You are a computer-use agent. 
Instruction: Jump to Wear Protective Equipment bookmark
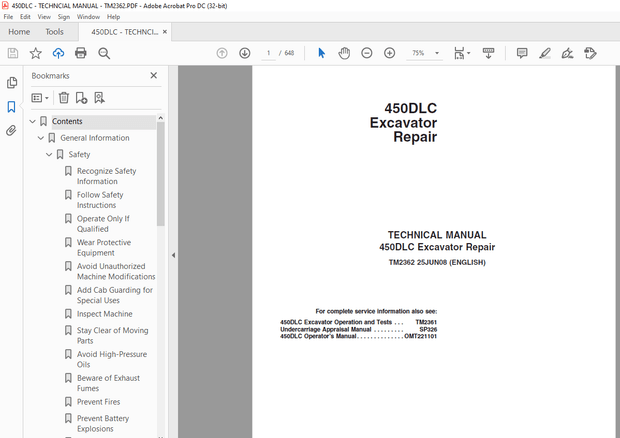(104, 247)
